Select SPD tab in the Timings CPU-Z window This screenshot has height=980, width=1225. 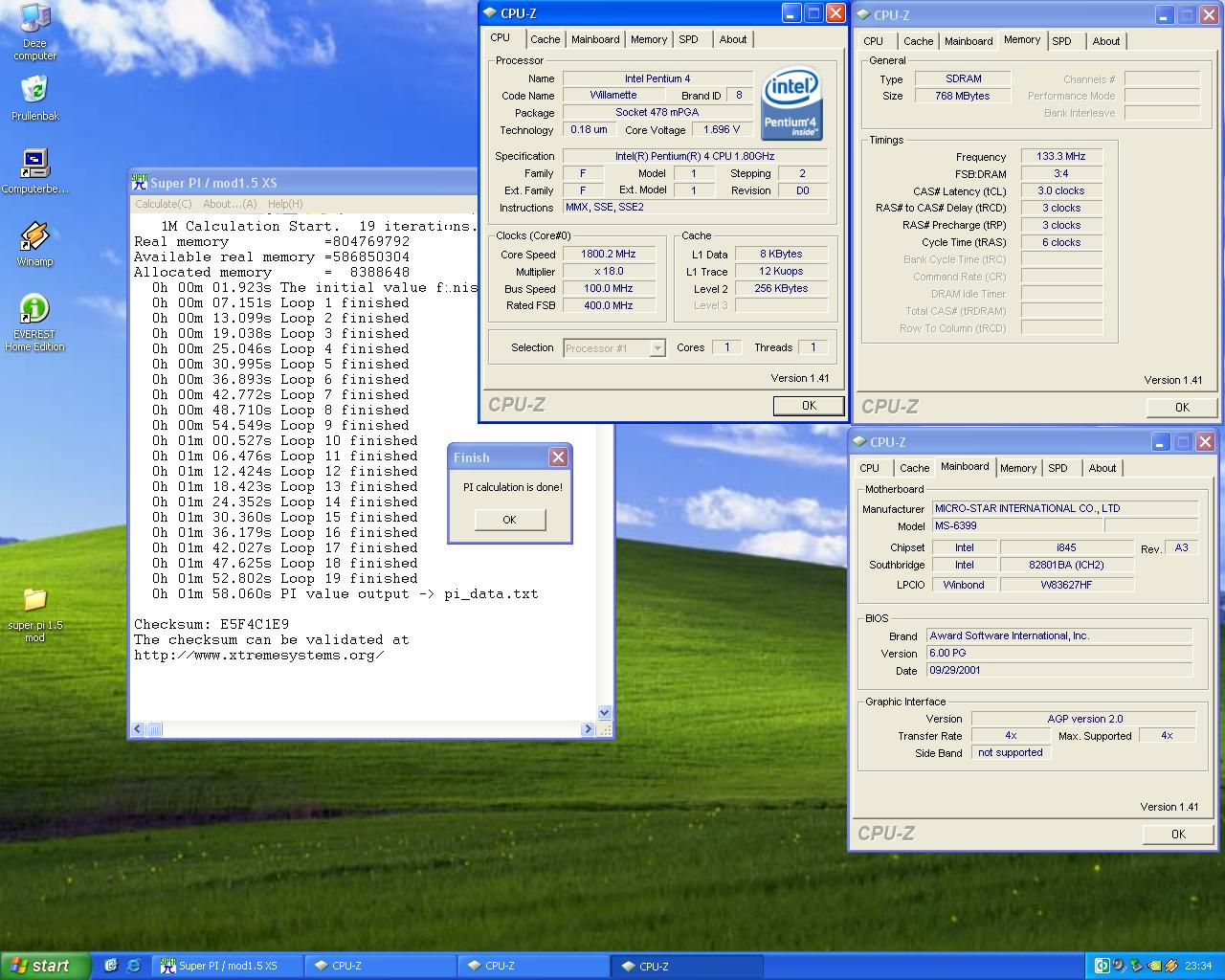(x=1061, y=41)
